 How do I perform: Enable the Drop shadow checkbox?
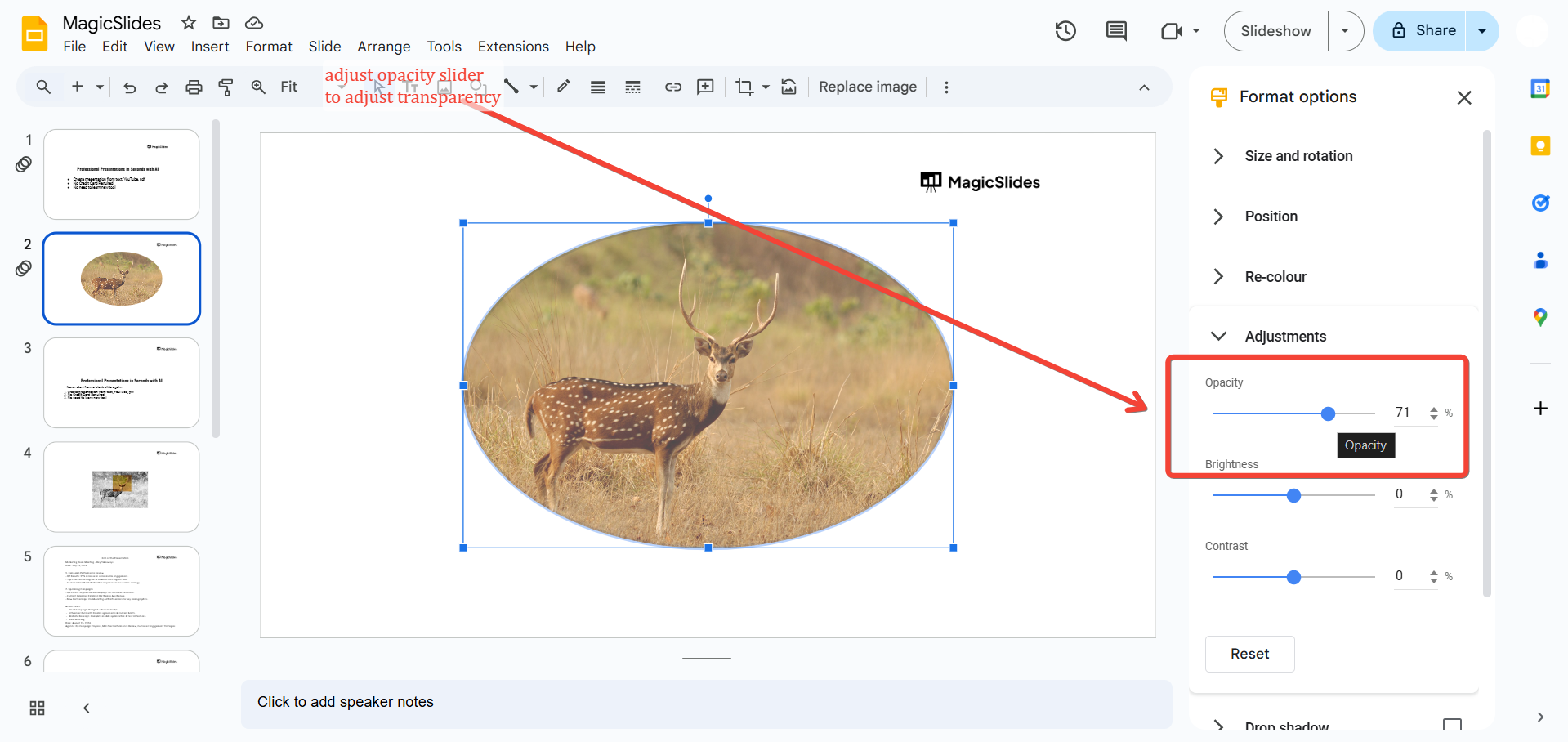1452,725
